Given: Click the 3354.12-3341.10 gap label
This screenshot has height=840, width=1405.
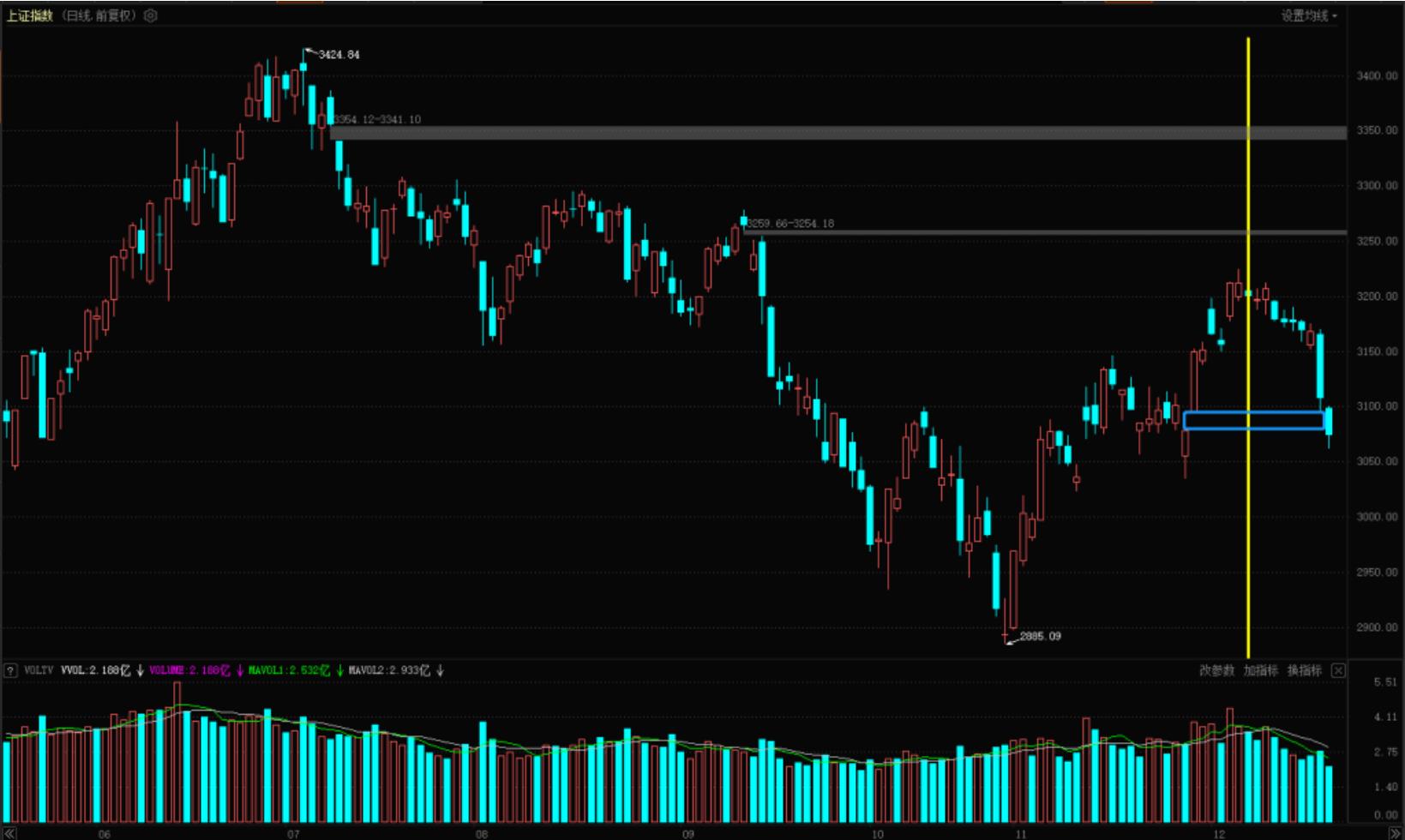Looking at the screenshot, I should [377, 120].
